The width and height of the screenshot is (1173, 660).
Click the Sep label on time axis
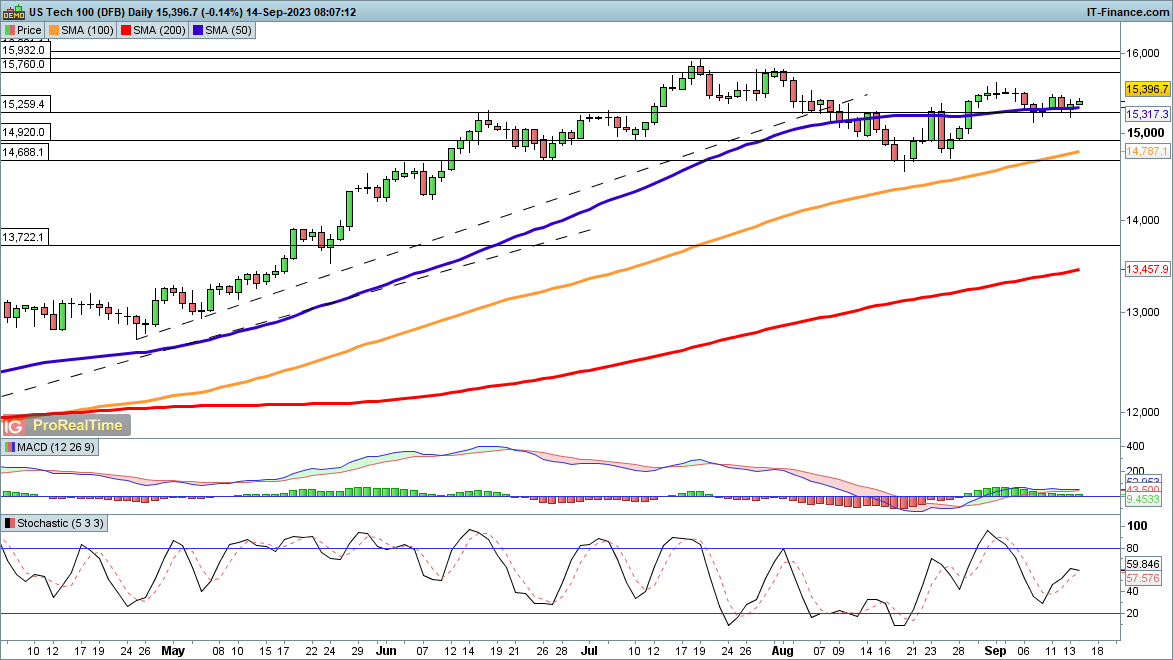pyautogui.click(x=995, y=651)
